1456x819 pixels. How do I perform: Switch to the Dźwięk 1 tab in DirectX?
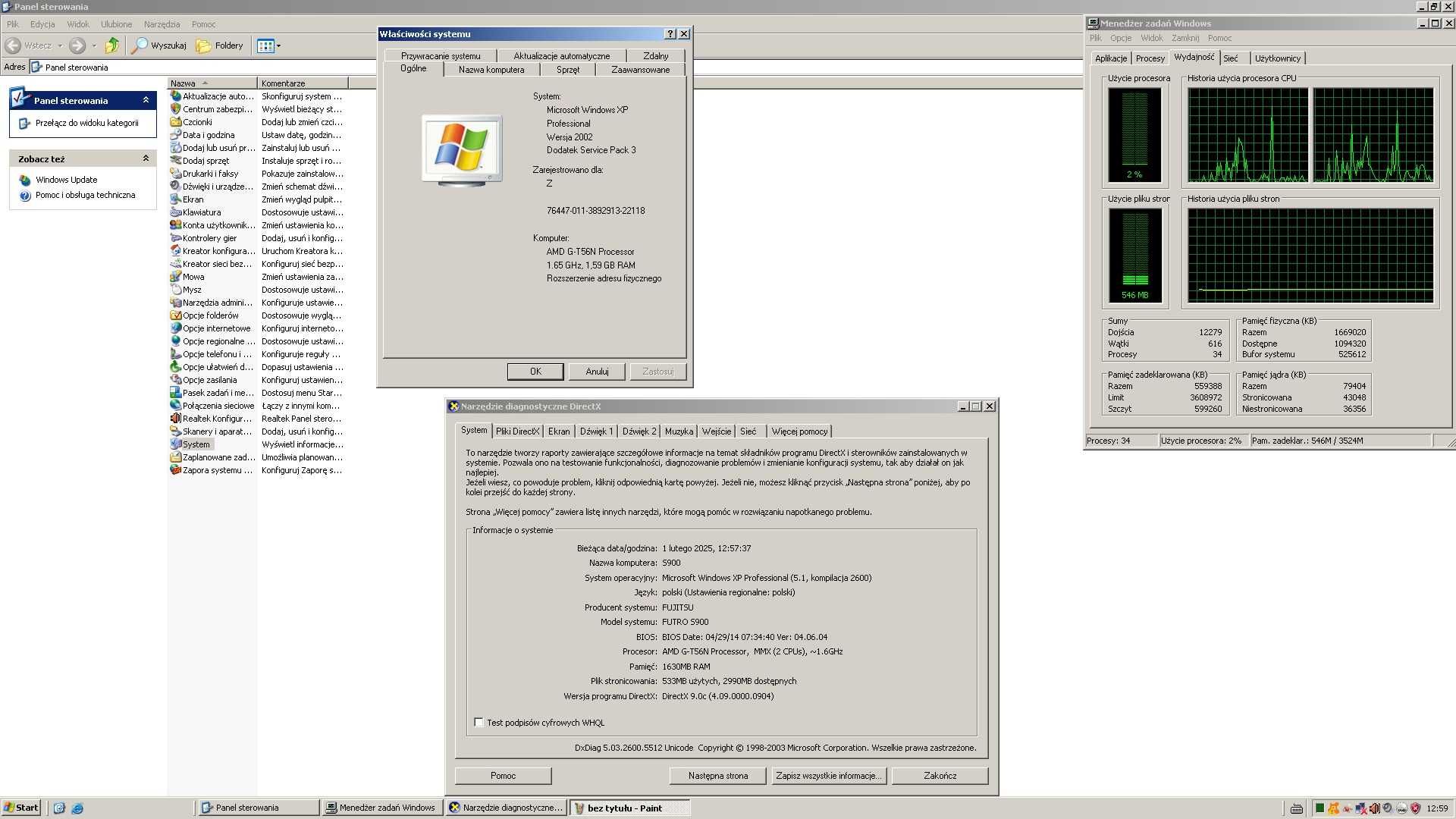(596, 431)
